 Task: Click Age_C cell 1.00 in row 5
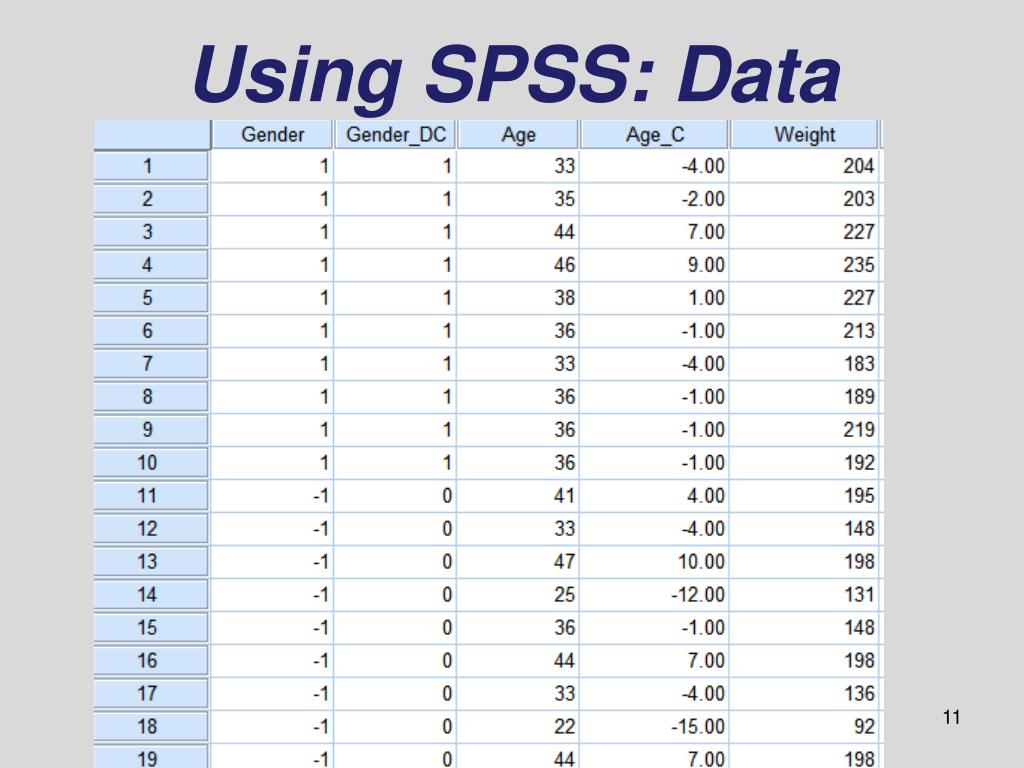(654, 298)
